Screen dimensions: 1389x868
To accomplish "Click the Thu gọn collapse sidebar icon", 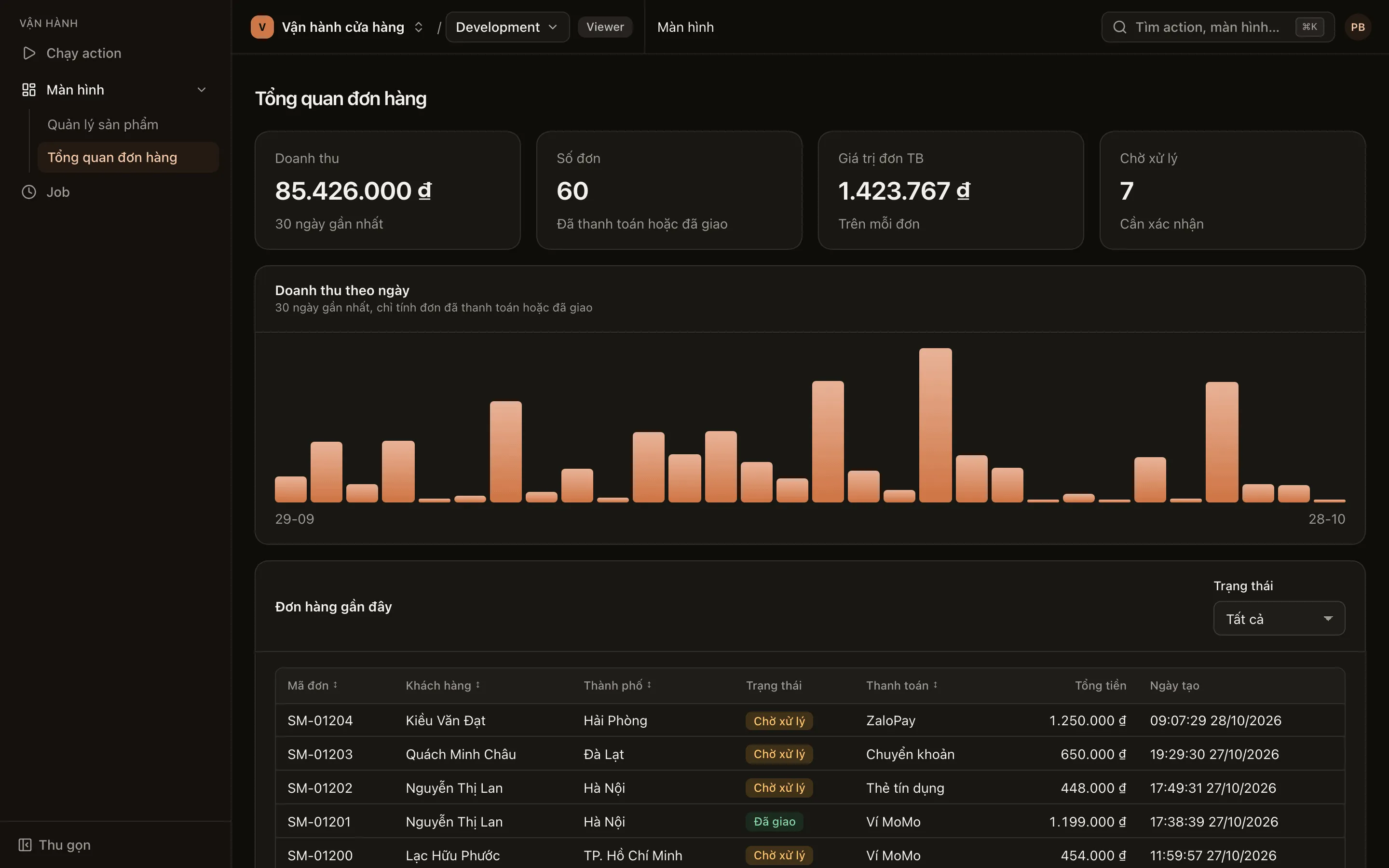I will (x=25, y=845).
